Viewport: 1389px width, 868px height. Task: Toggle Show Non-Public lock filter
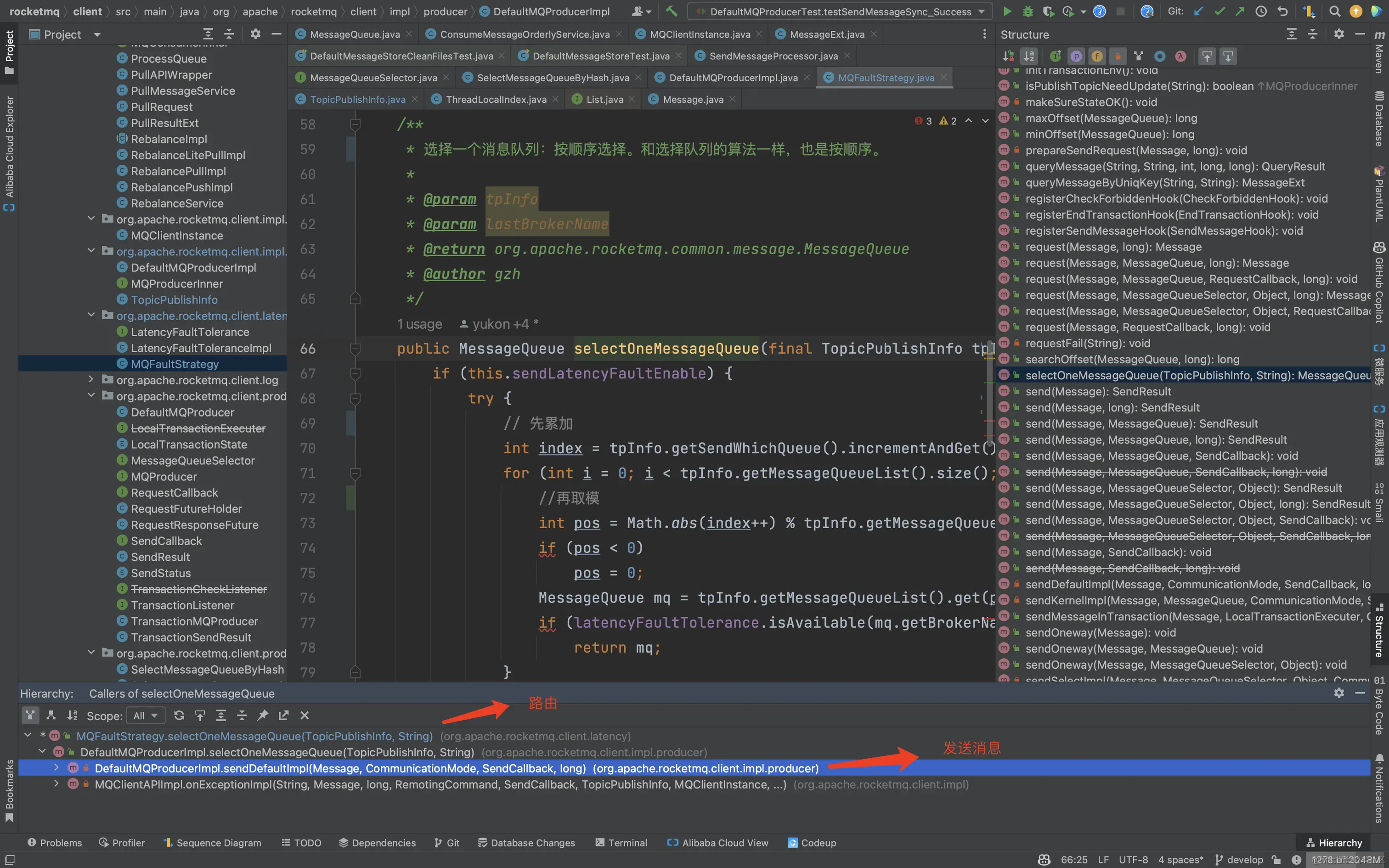pyautogui.click(x=1118, y=56)
